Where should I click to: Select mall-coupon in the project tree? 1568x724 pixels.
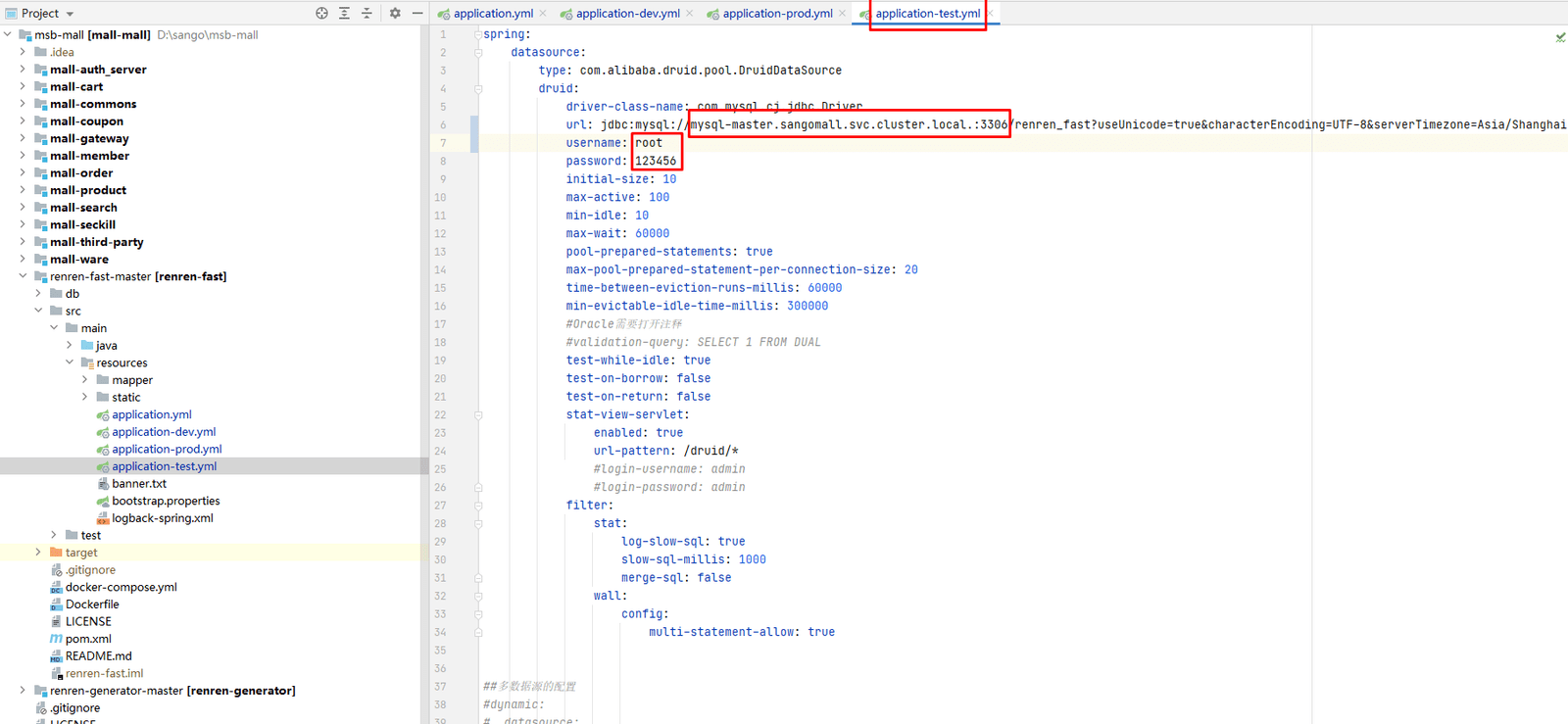coord(87,121)
